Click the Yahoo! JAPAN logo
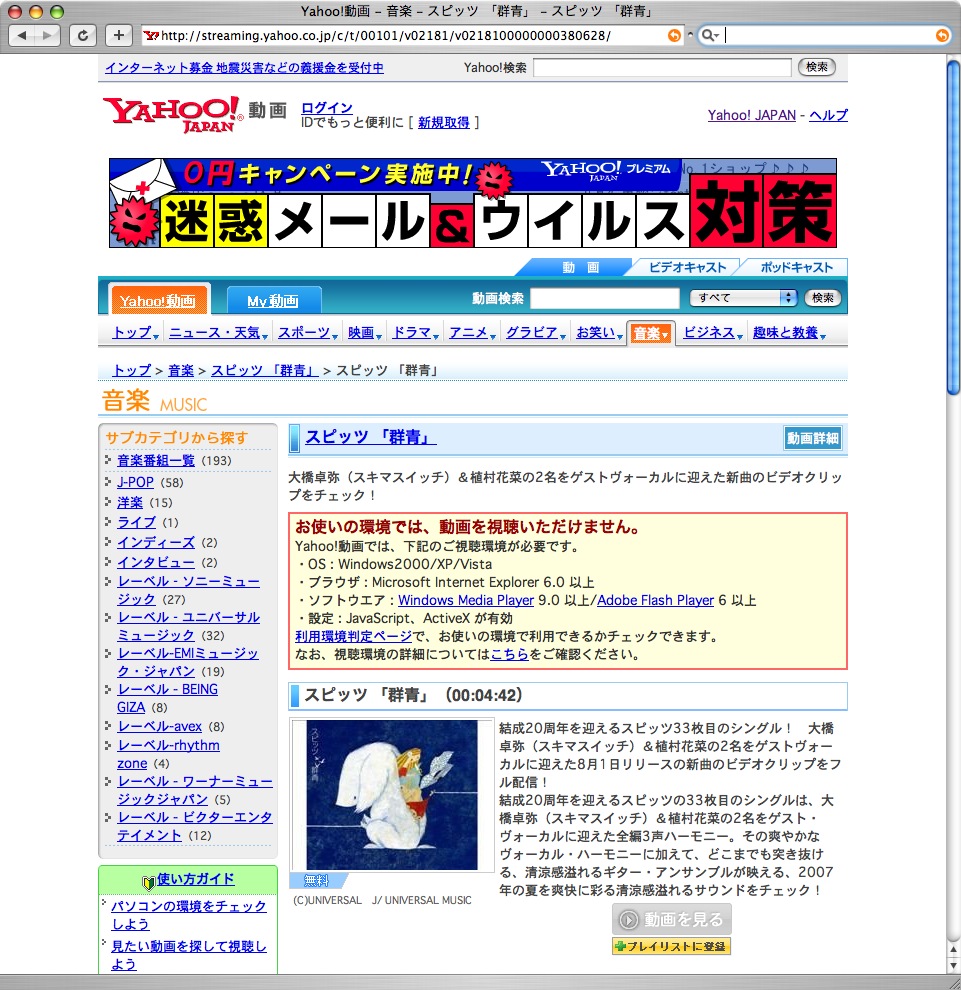This screenshot has height=990, width=961. pyautogui.click(x=174, y=114)
